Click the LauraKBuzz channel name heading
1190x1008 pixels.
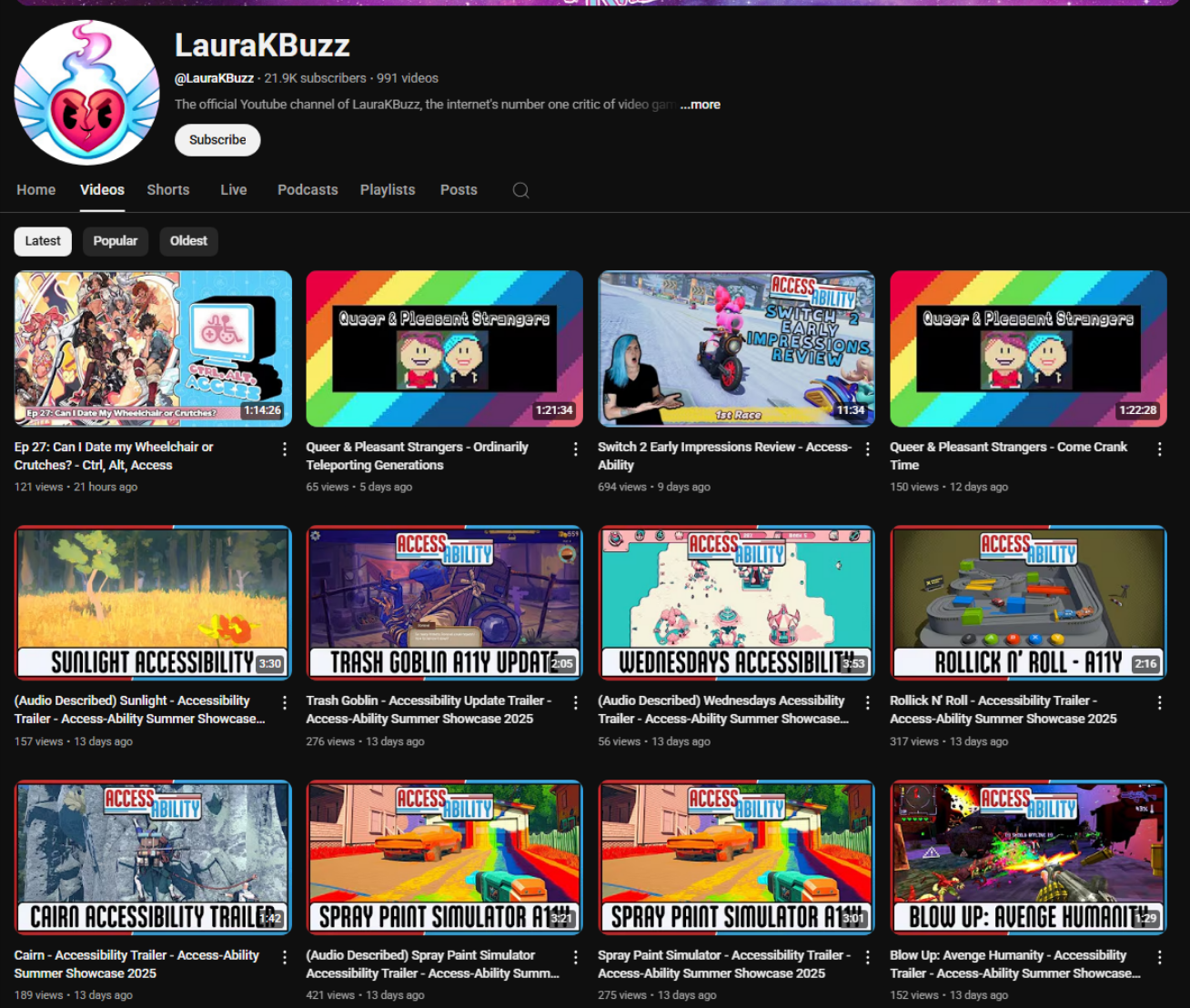click(x=262, y=45)
